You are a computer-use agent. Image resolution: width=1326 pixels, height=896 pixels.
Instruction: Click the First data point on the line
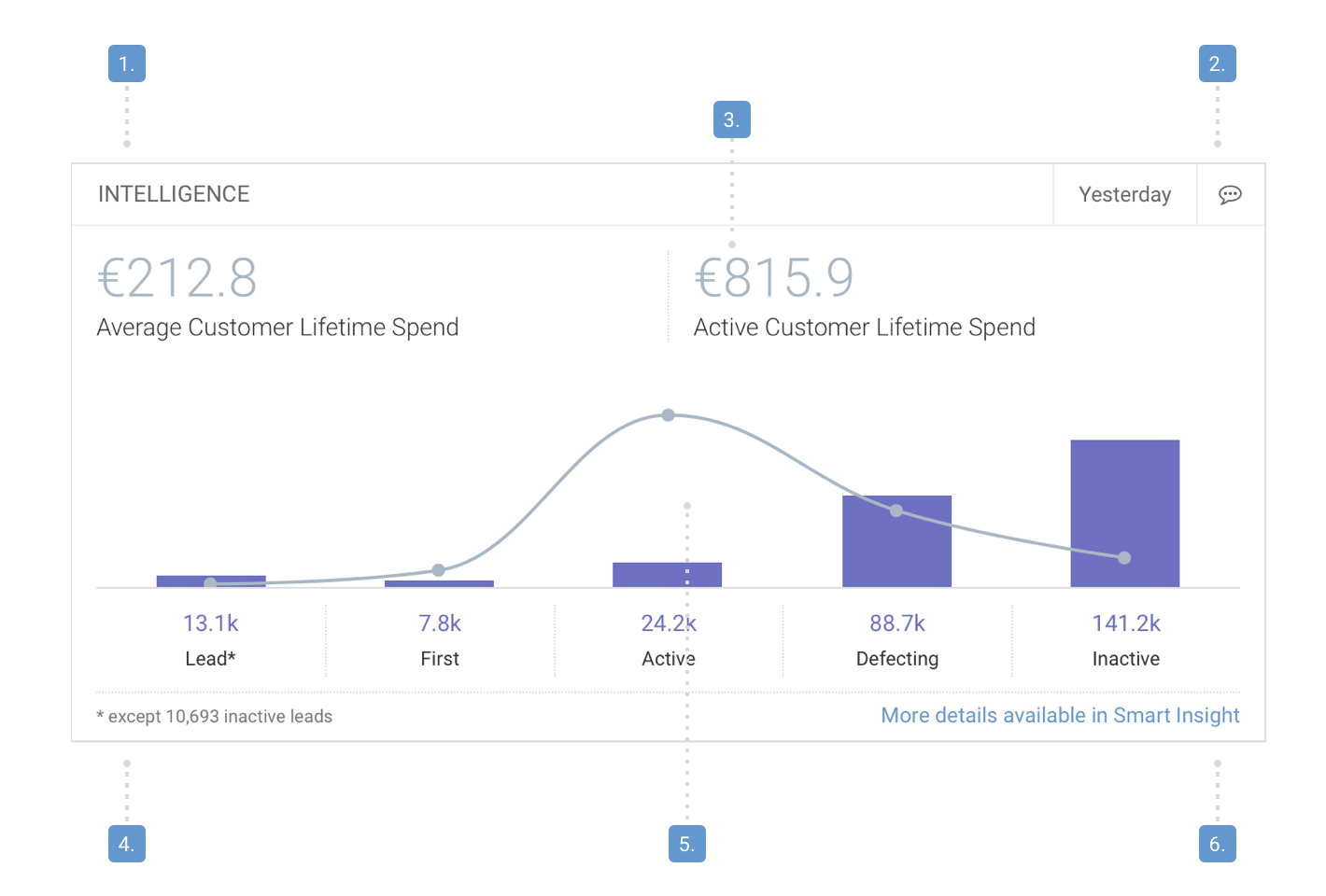click(x=438, y=570)
